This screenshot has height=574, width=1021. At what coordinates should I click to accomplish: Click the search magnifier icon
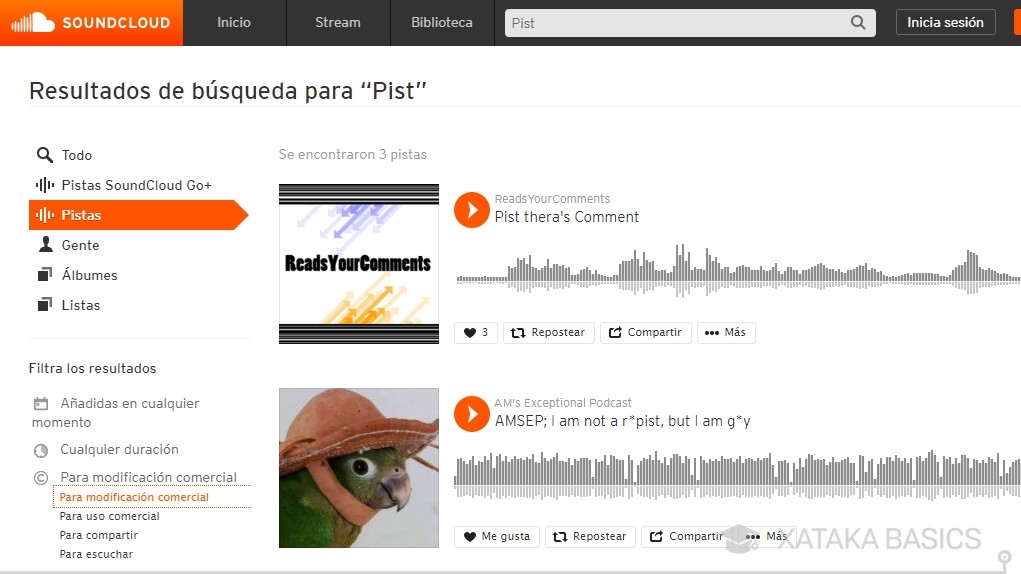[858, 23]
